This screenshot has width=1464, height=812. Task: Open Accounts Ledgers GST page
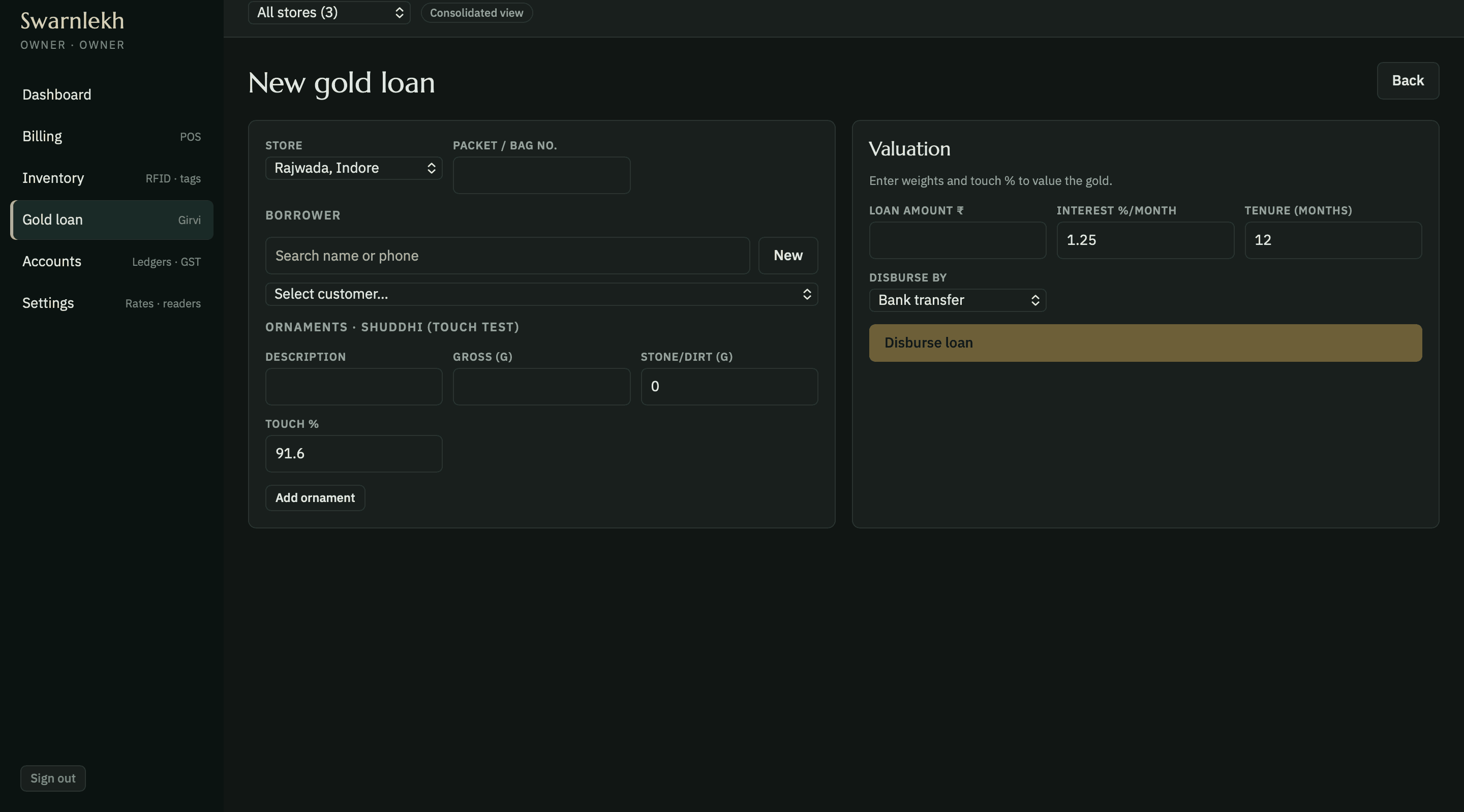click(x=111, y=261)
